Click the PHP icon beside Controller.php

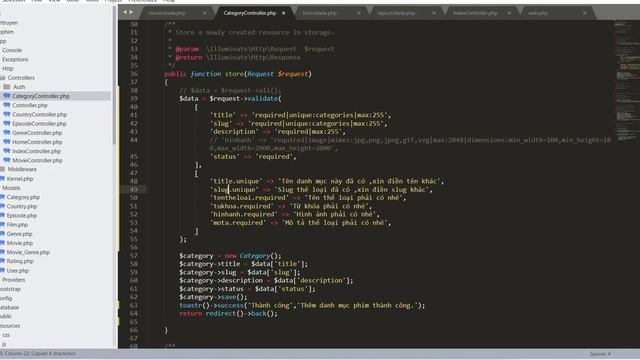point(7,105)
